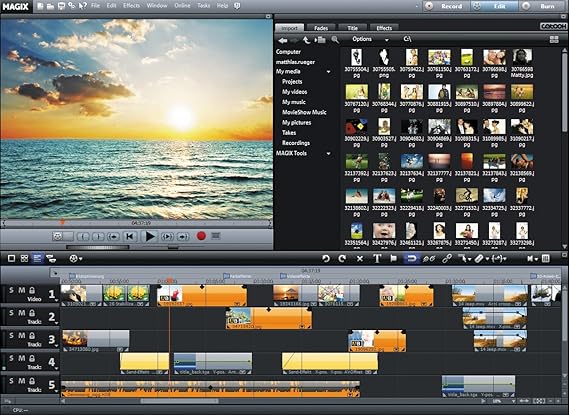Mute track 3 with M button

point(22,336)
